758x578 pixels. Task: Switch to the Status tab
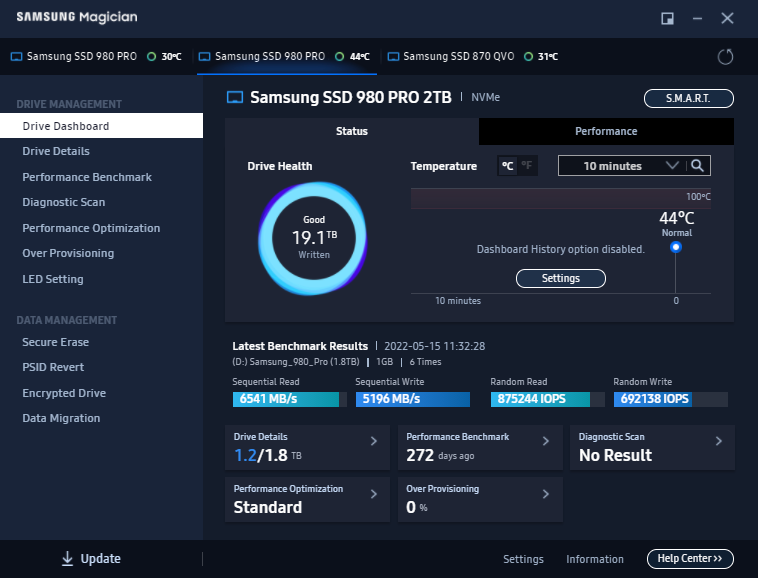tap(352, 131)
